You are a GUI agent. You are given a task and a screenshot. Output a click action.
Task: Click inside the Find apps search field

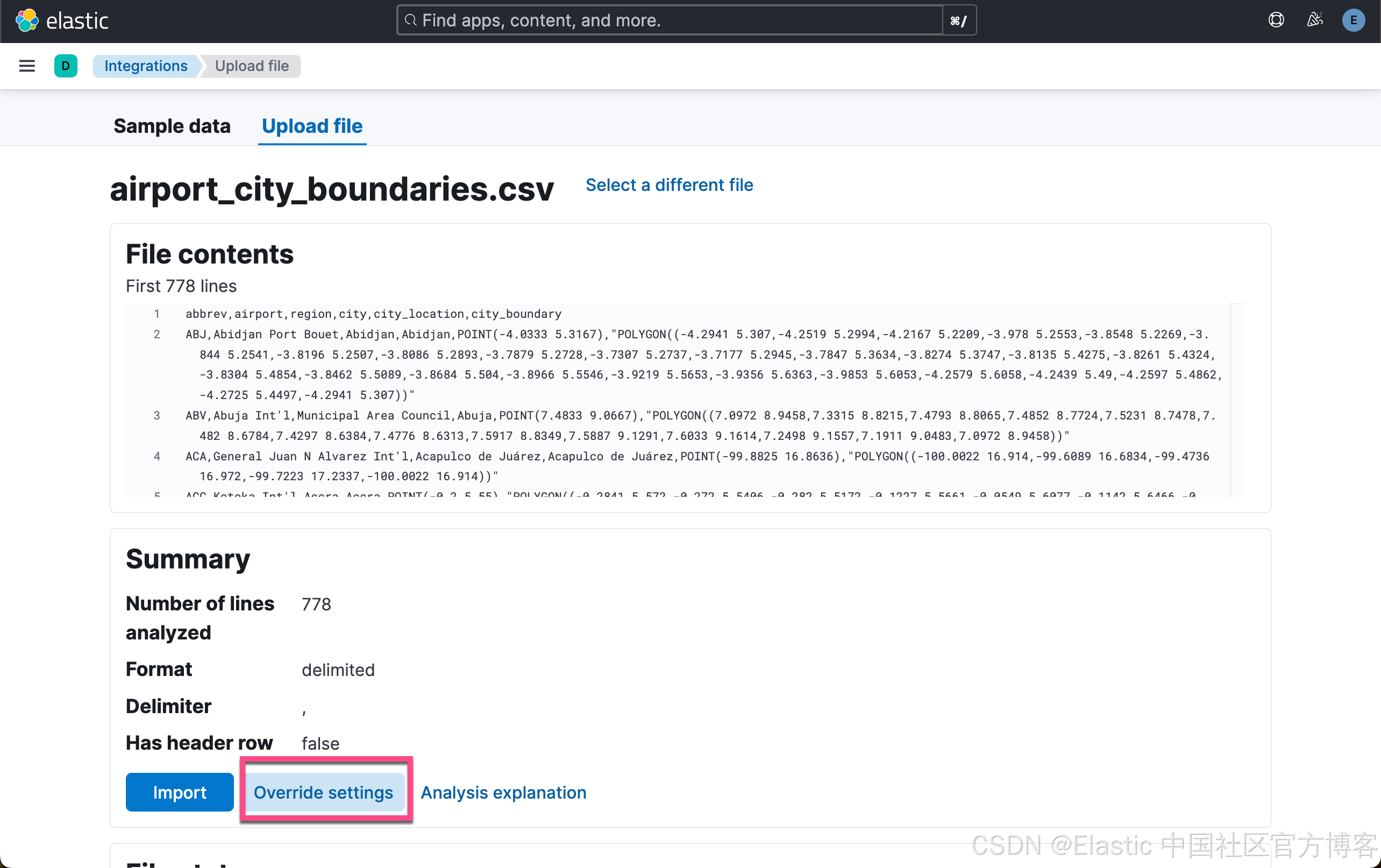631,20
